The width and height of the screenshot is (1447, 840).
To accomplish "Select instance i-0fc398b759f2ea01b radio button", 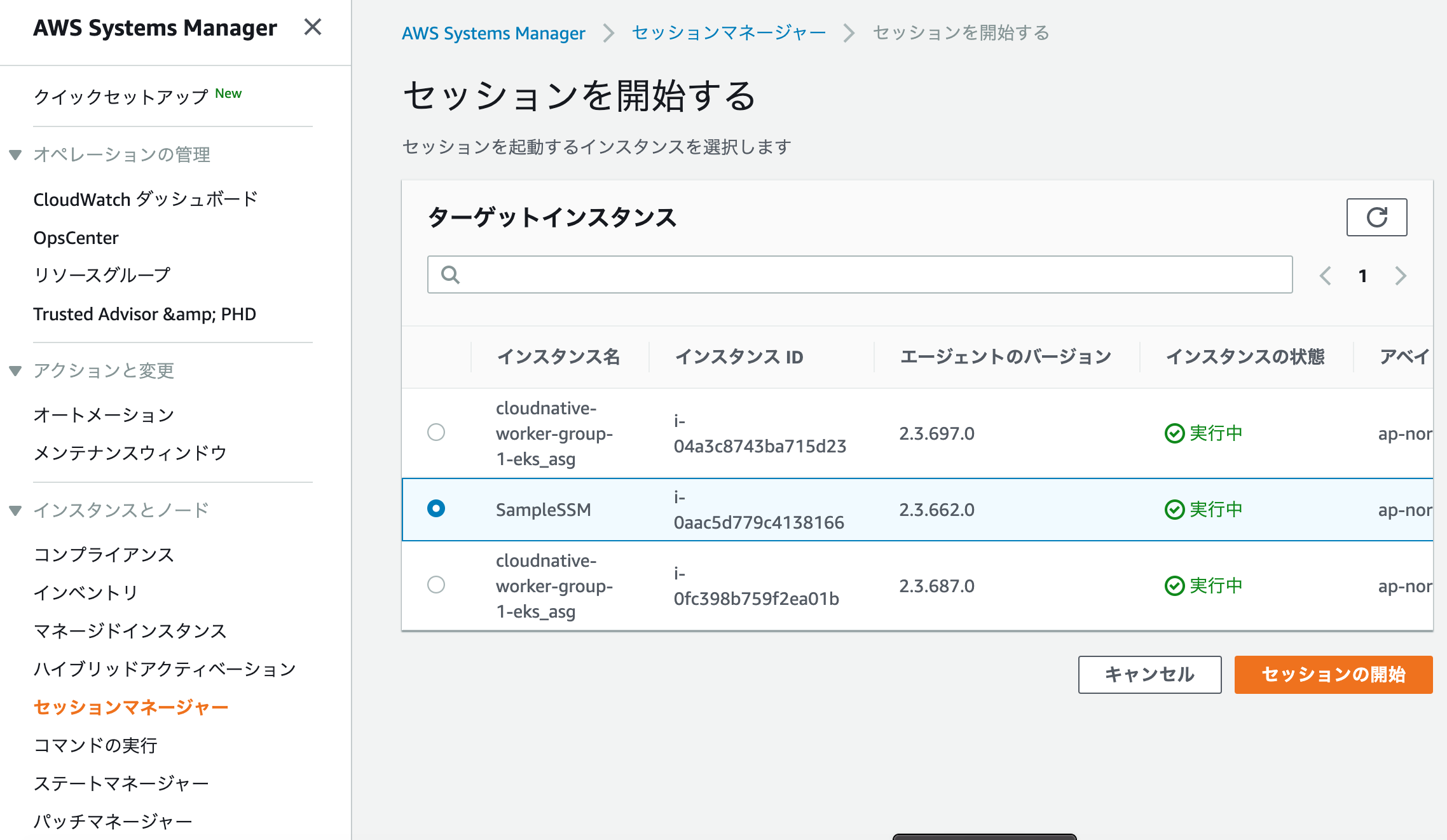I will (x=436, y=585).
